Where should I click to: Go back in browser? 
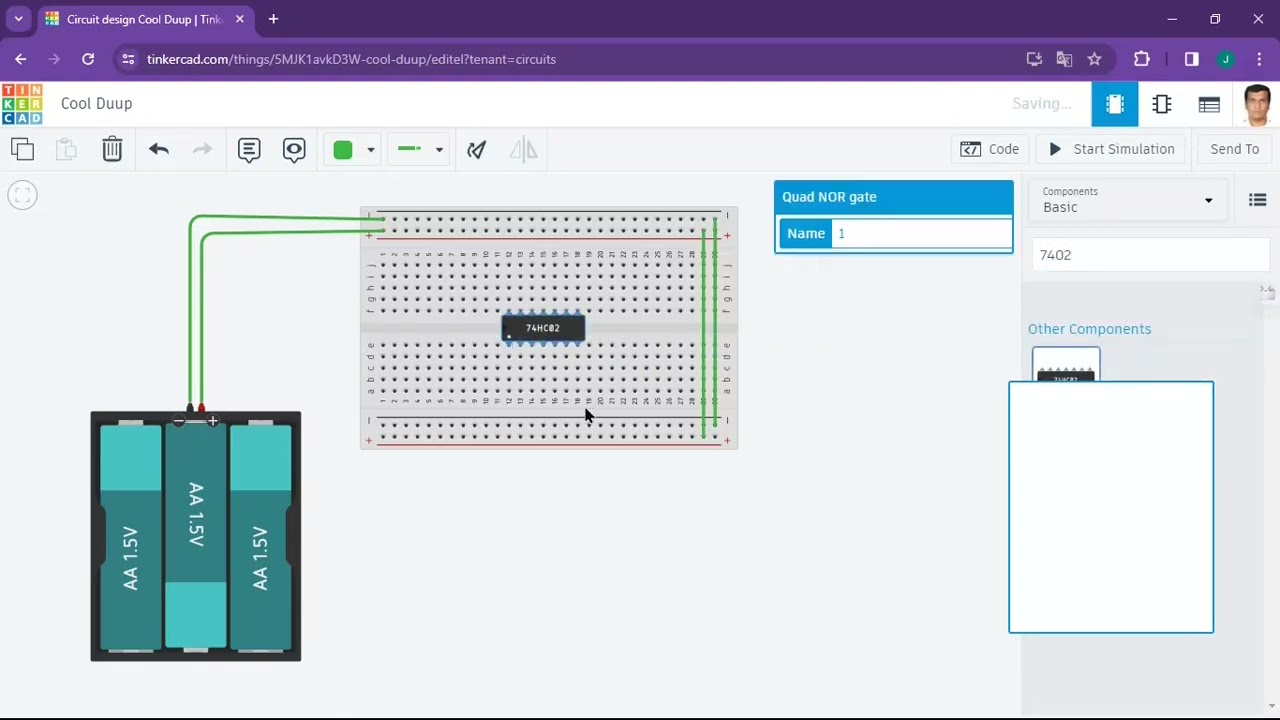pos(21,59)
